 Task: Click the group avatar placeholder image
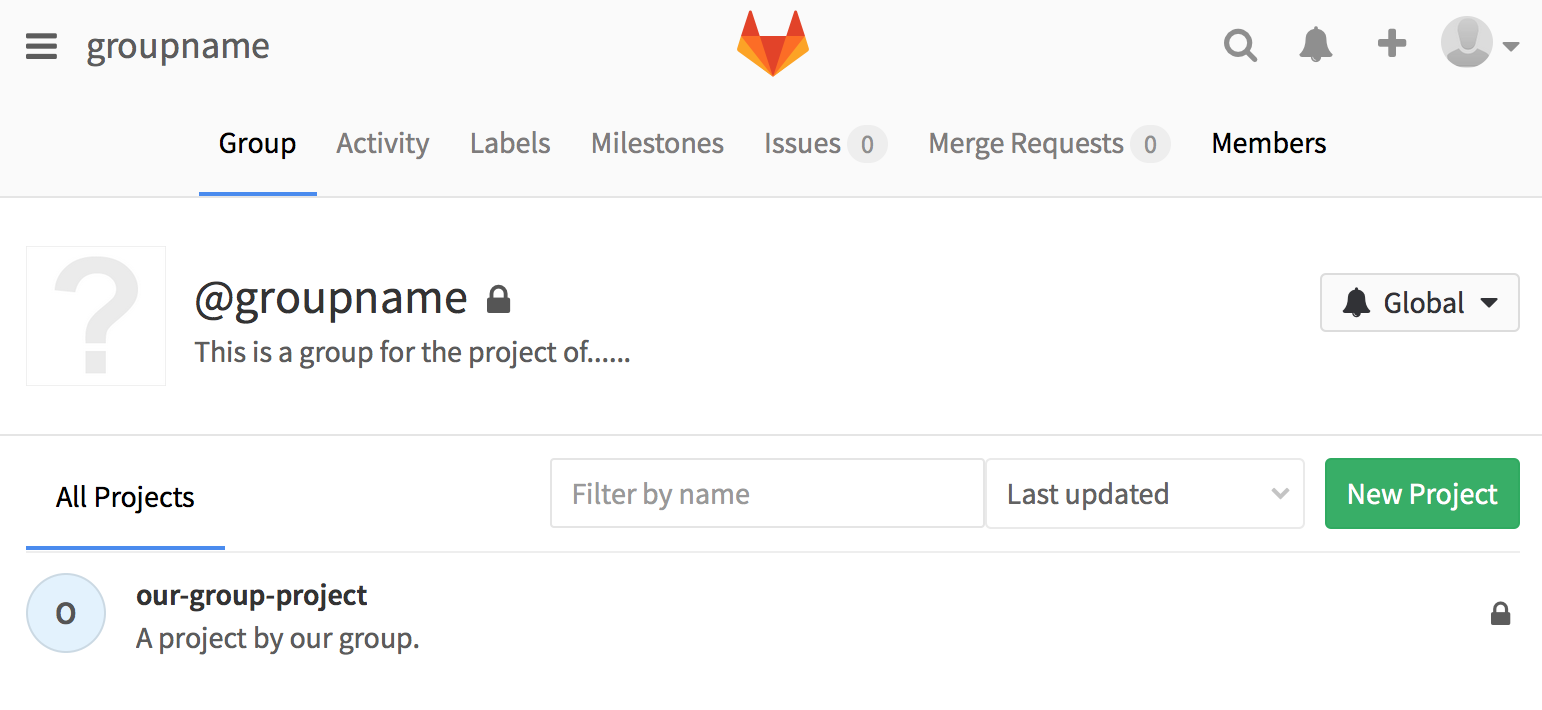point(96,316)
